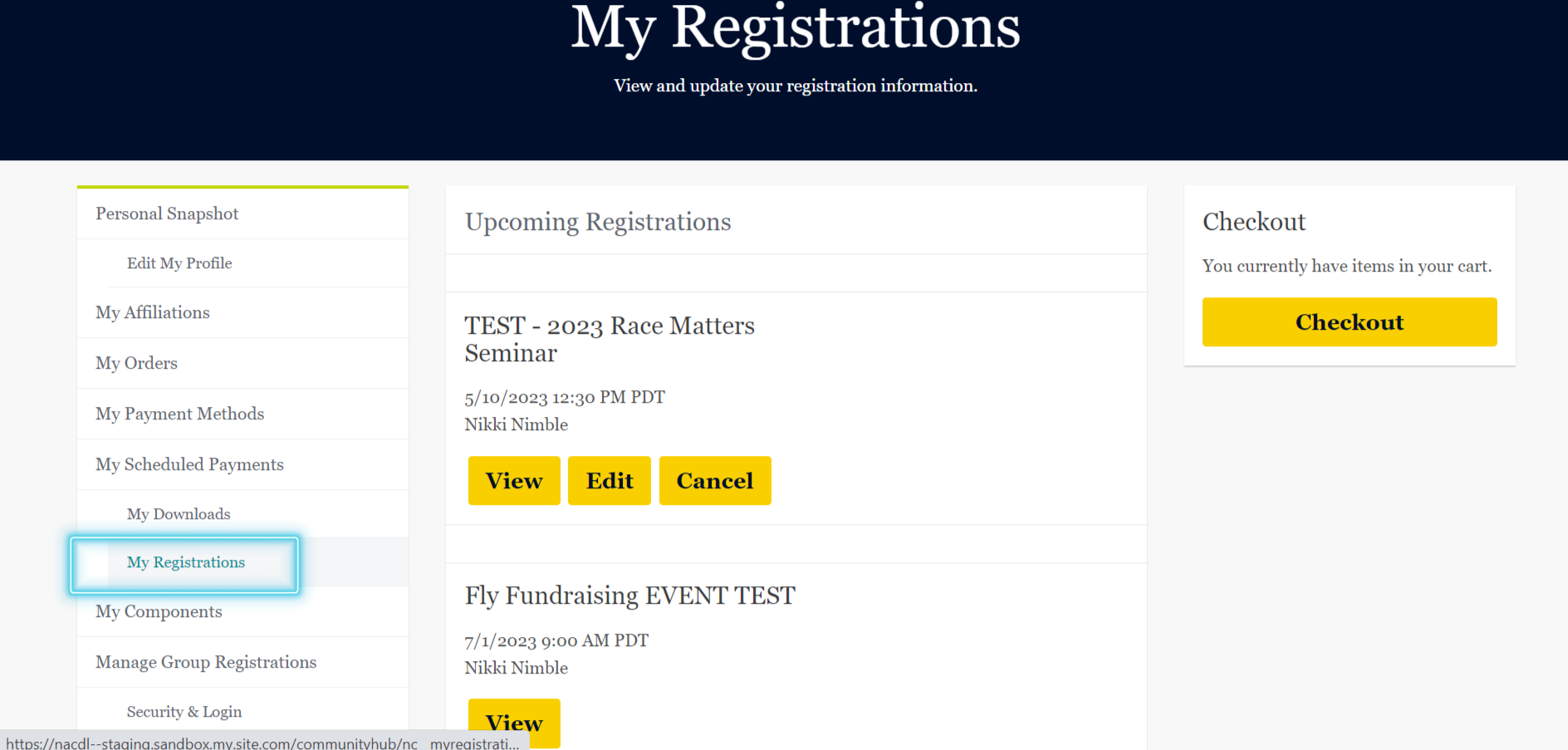Click the My Registrations page title
The height and width of the screenshot is (750, 1568).
click(x=795, y=29)
